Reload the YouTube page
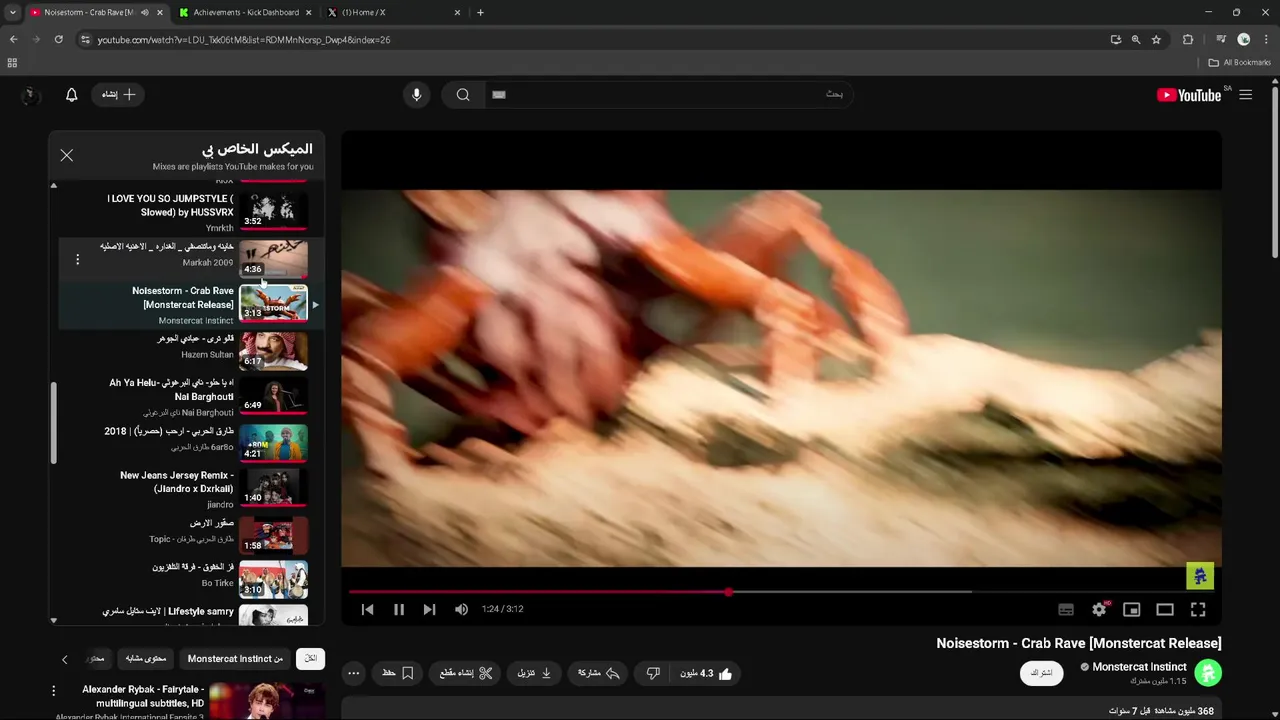This screenshot has height=720, width=1280. coord(58,40)
